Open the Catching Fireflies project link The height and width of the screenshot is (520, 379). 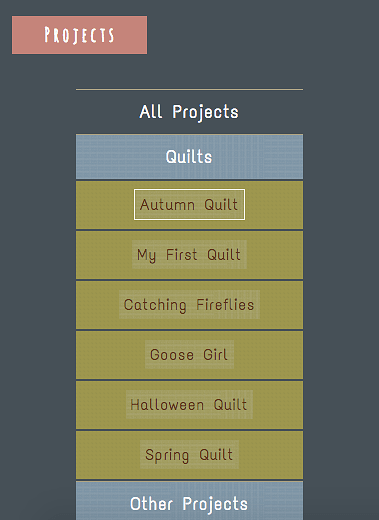(x=189, y=304)
